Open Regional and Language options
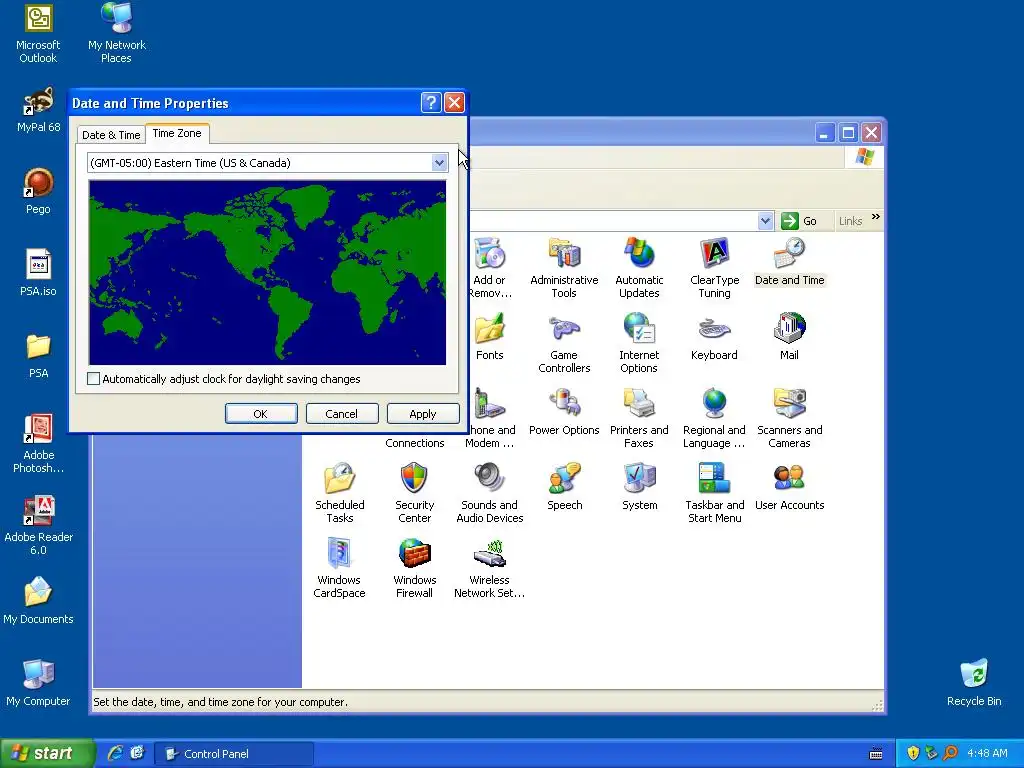 tap(714, 418)
